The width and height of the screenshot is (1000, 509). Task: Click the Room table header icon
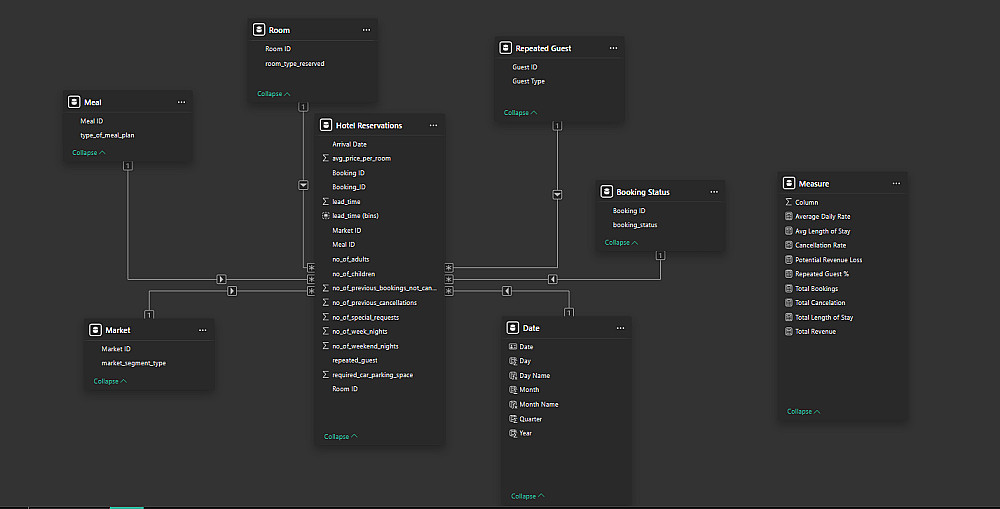click(x=259, y=31)
